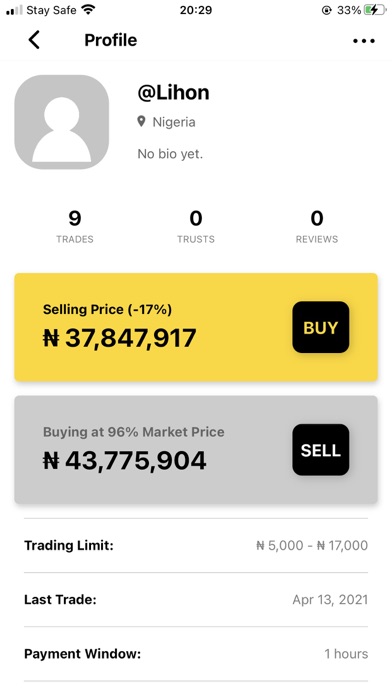The image size is (392, 696).
Task: Tap the Last Trade date row
Action: (x=196, y=600)
